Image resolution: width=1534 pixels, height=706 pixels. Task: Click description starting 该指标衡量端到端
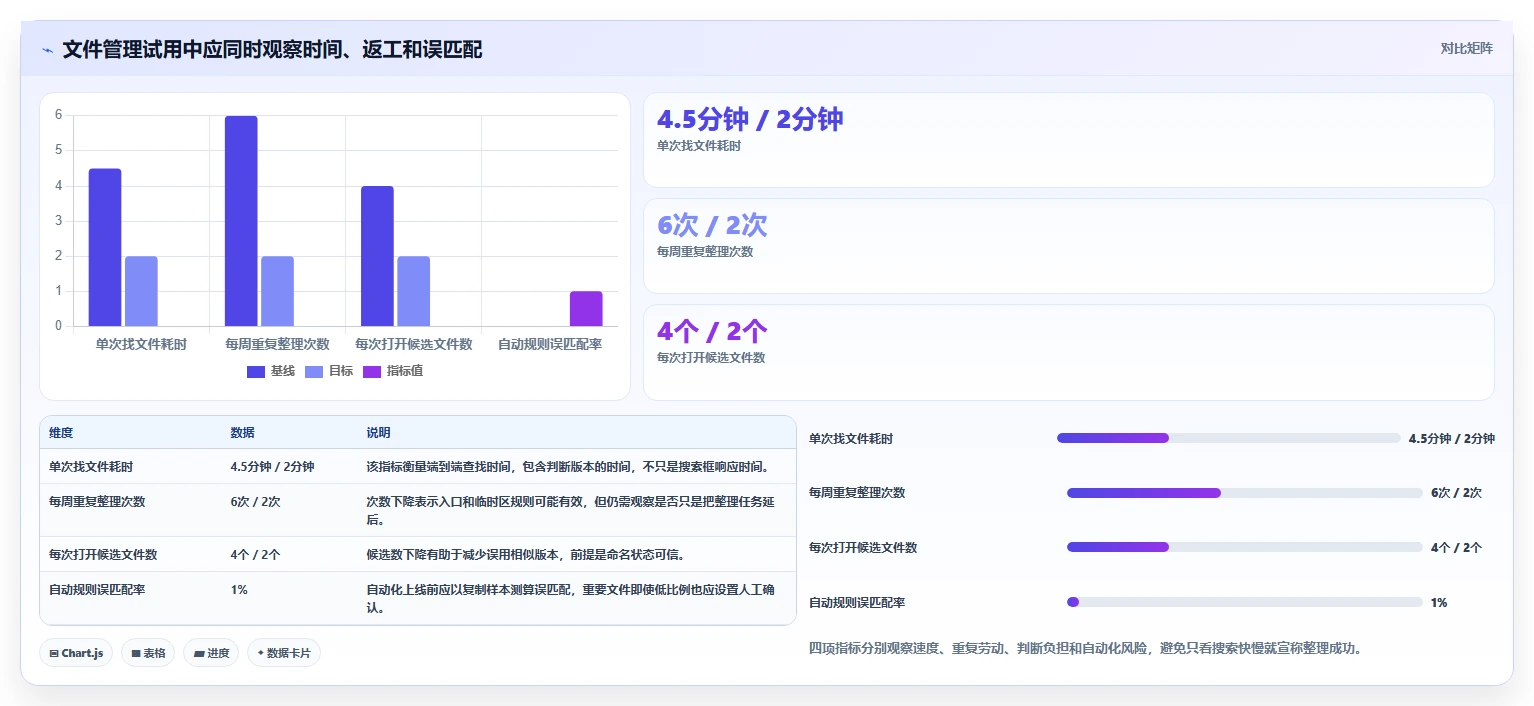click(567, 467)
